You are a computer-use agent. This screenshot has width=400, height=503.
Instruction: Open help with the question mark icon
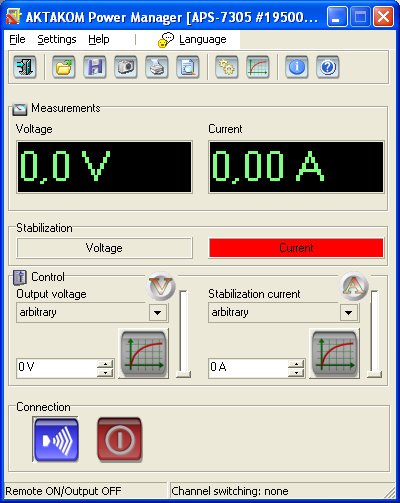(x=328, y=67)
